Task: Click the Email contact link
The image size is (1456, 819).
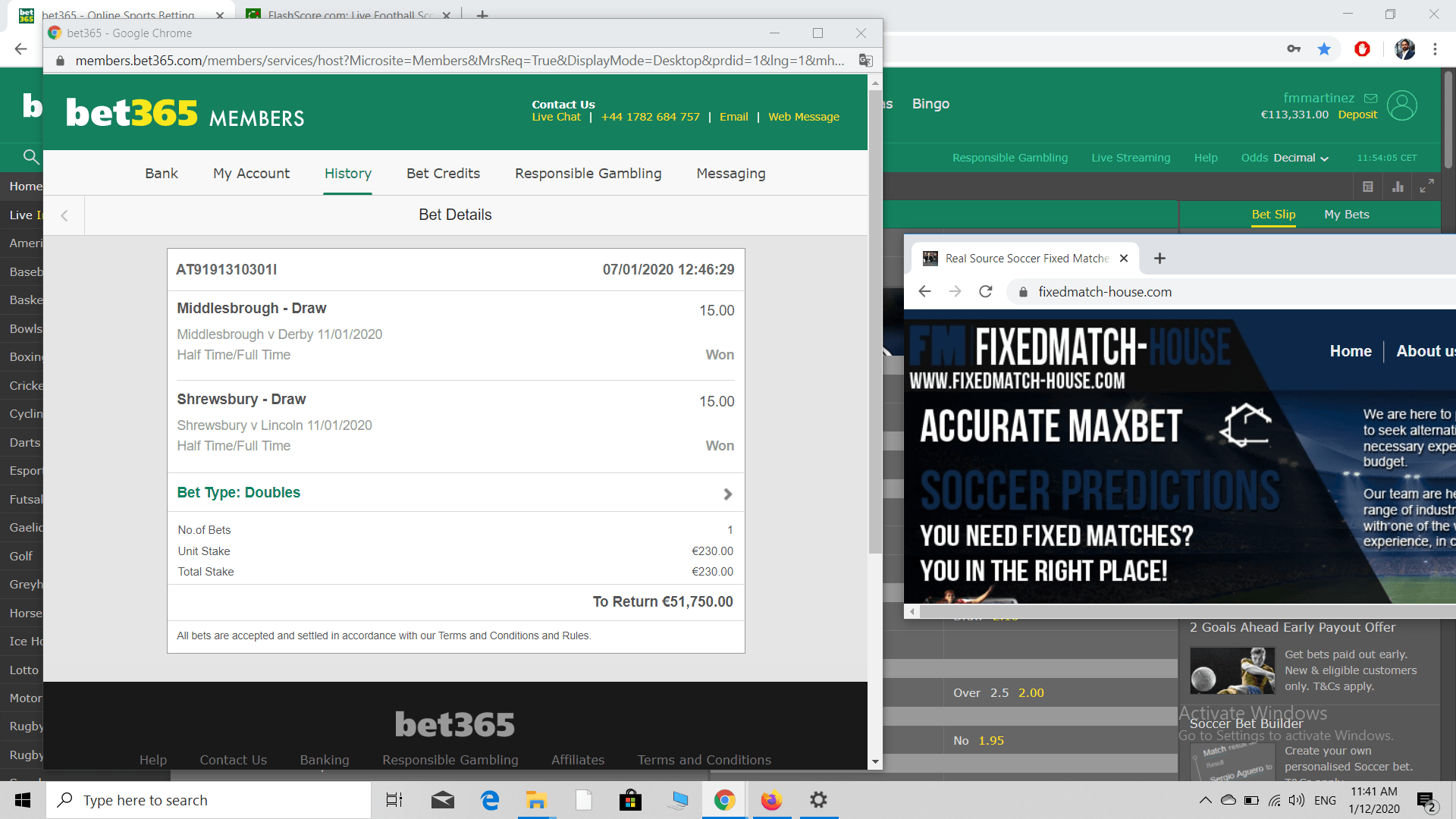Action: (733, 117)
